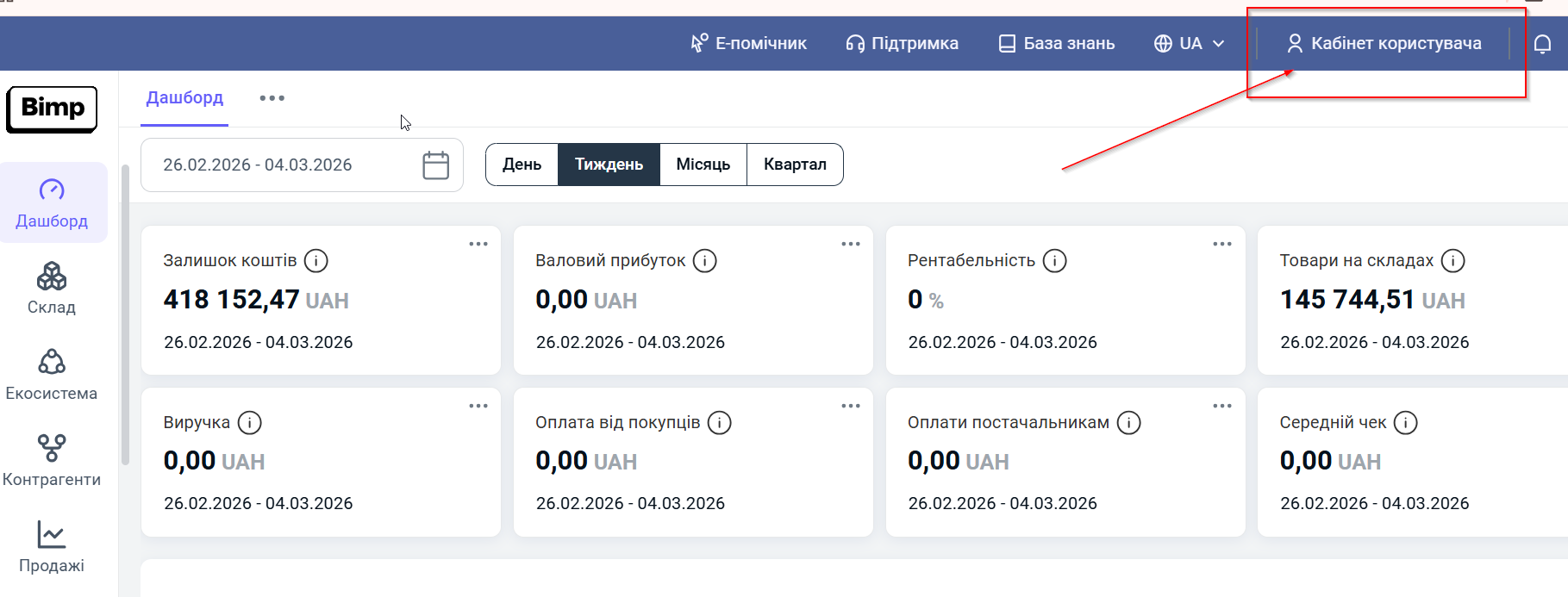Set period to Квартал
1568x597 pixels.
point(794,165)
